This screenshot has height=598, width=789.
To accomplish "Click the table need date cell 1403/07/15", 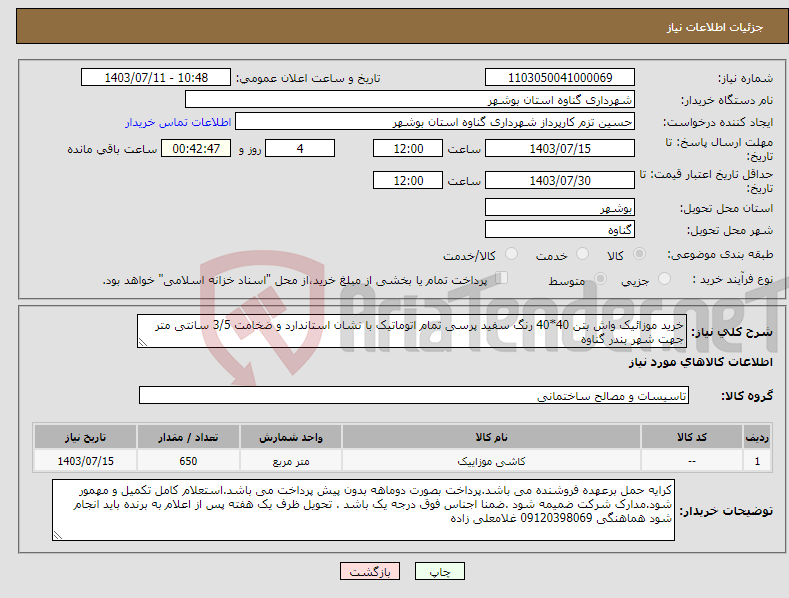I will (x=85, y=461).
